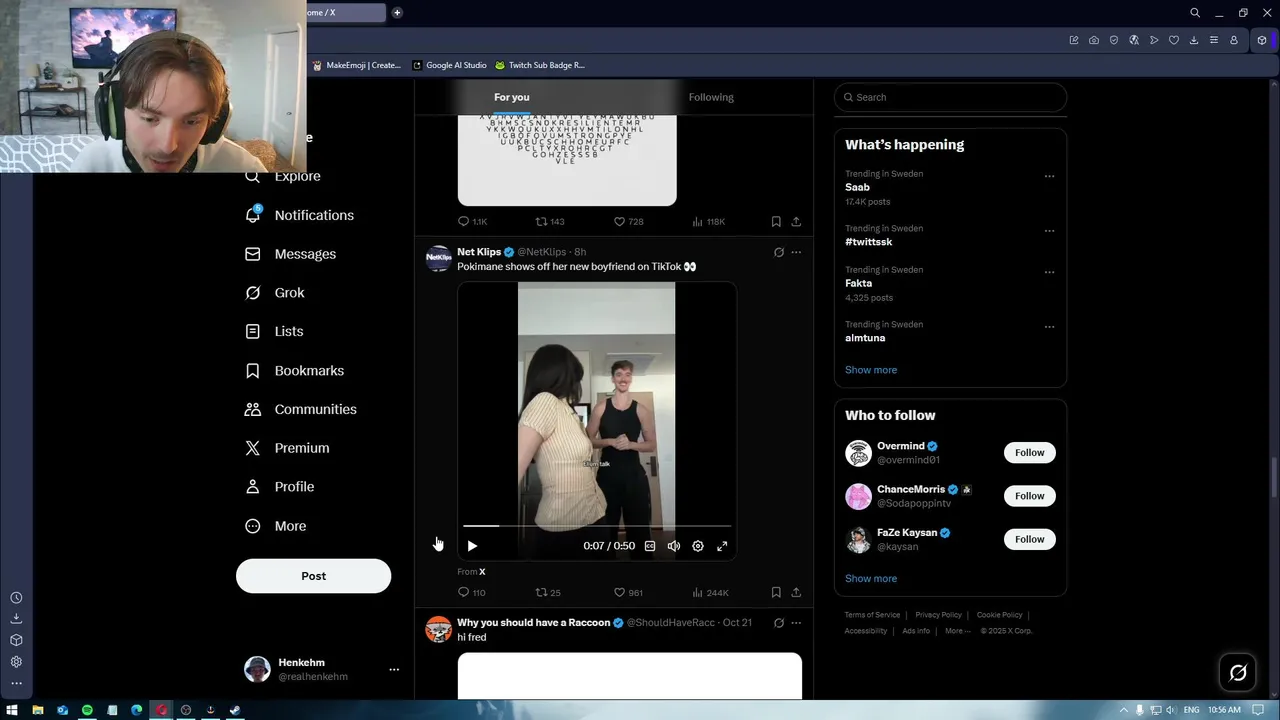Take snapshot with browser camera icon
Image resolution: width=1280 pixels, height=720 pixels.
[x=1094, y=40]
